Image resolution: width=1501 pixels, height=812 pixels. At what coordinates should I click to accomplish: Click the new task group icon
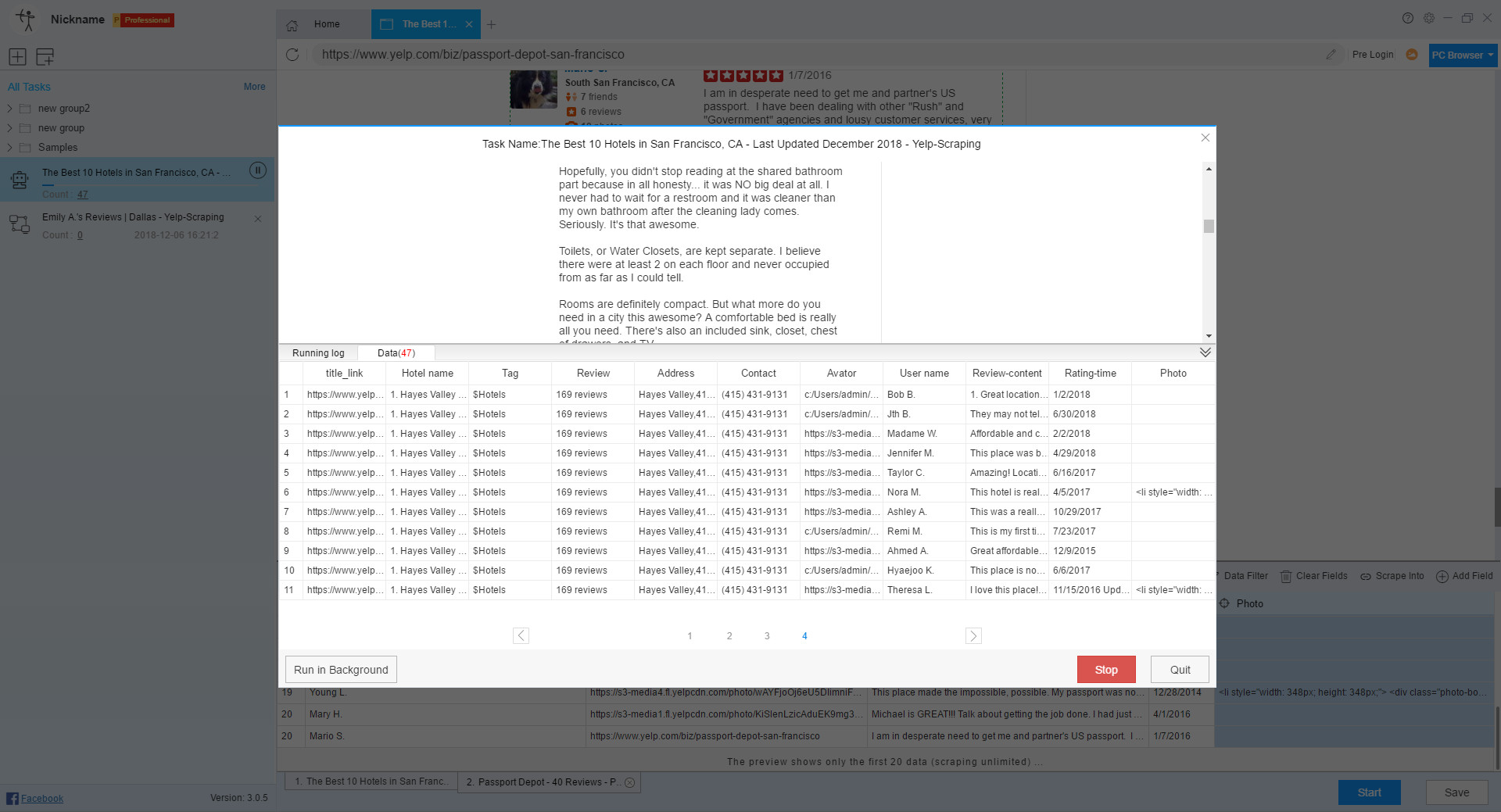click(45, 56)
